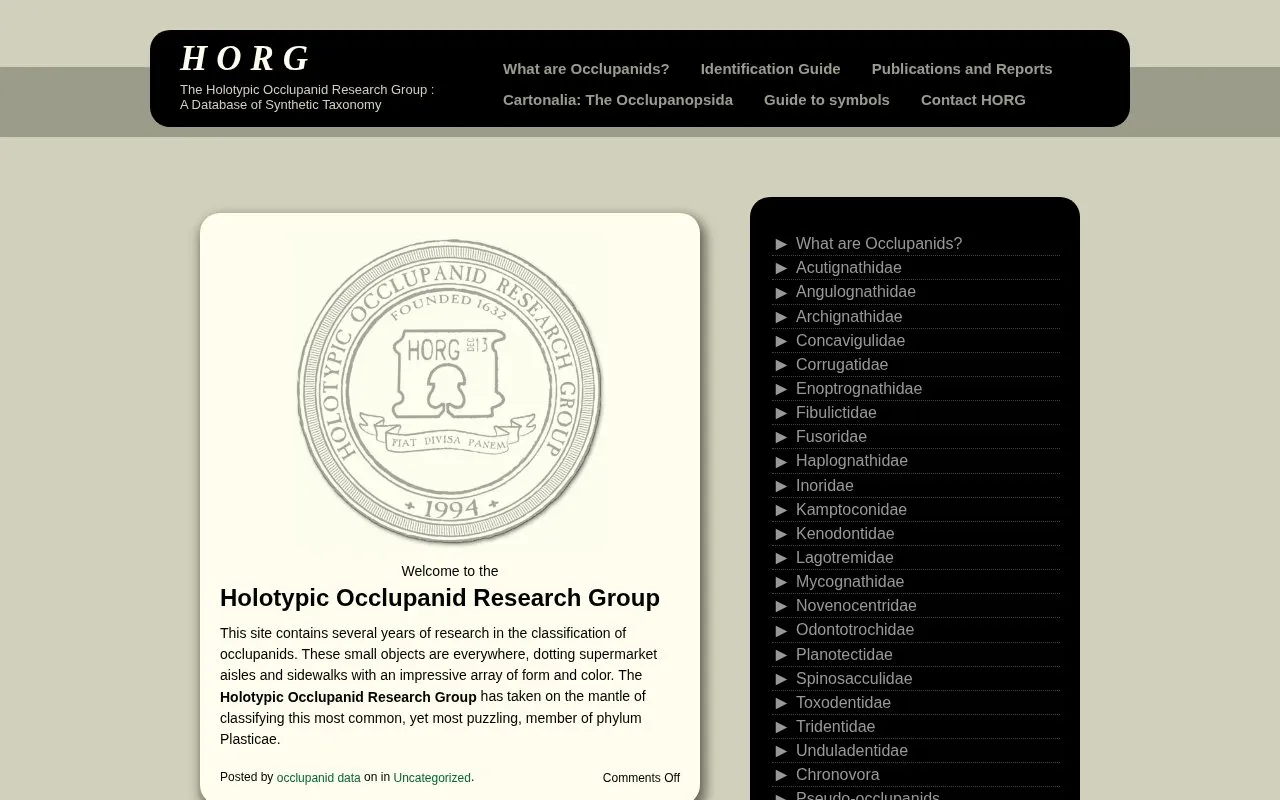Click the arrow bullet beside Fusoridae
Screen dimensions: 1280x800
[x=782, y=437]
